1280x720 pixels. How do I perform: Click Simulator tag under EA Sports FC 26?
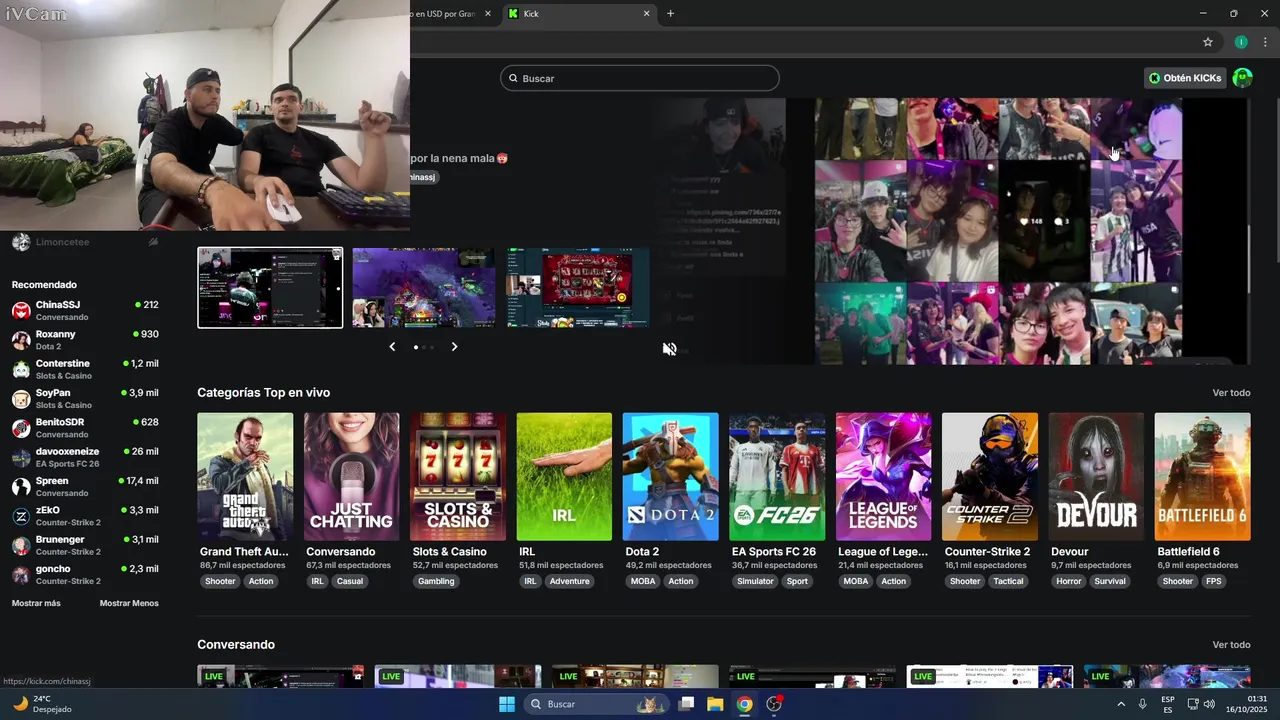[755, 581]
